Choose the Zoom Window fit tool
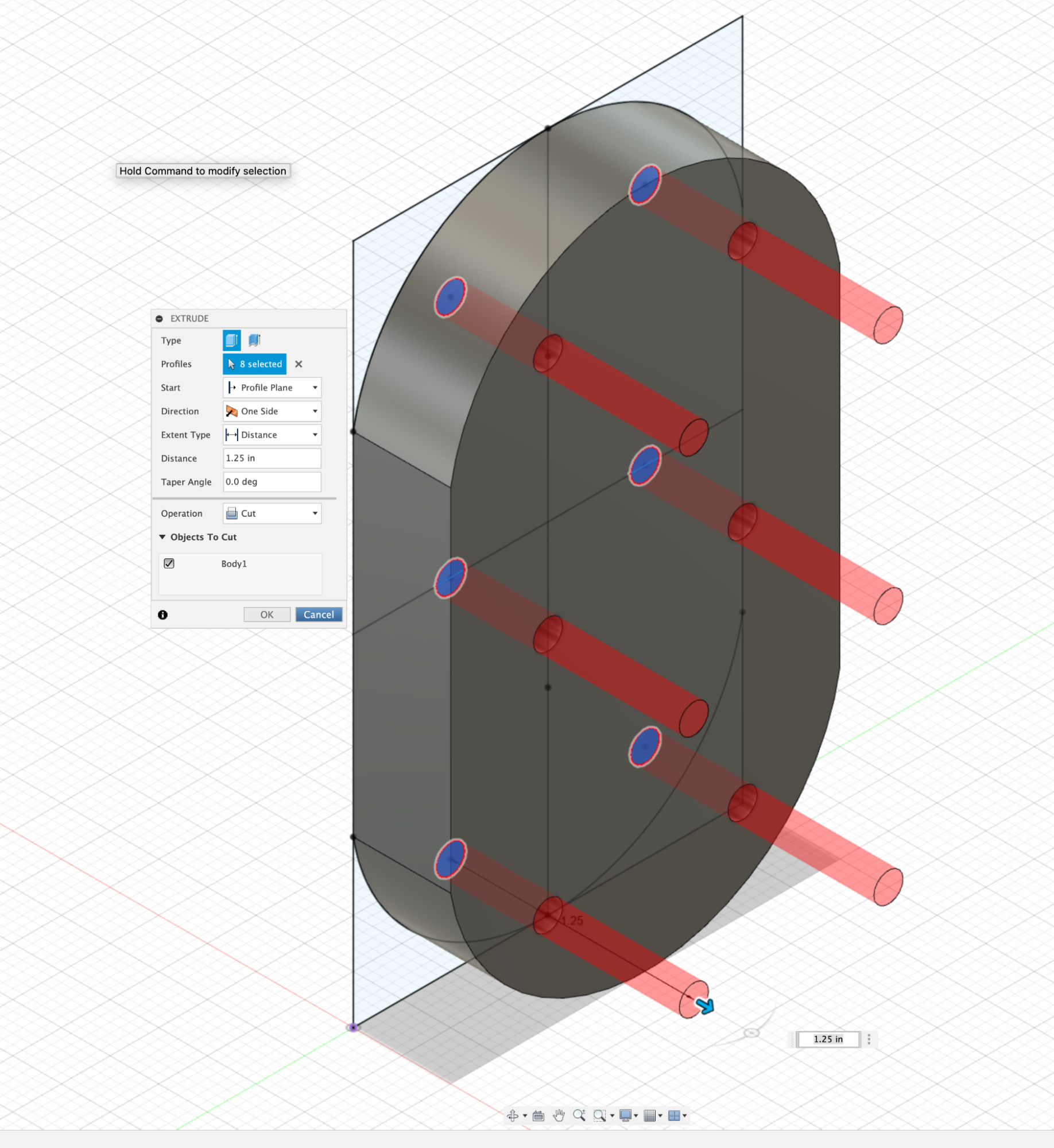The image size is (1054, 1148). click(x=599, y=1115)
